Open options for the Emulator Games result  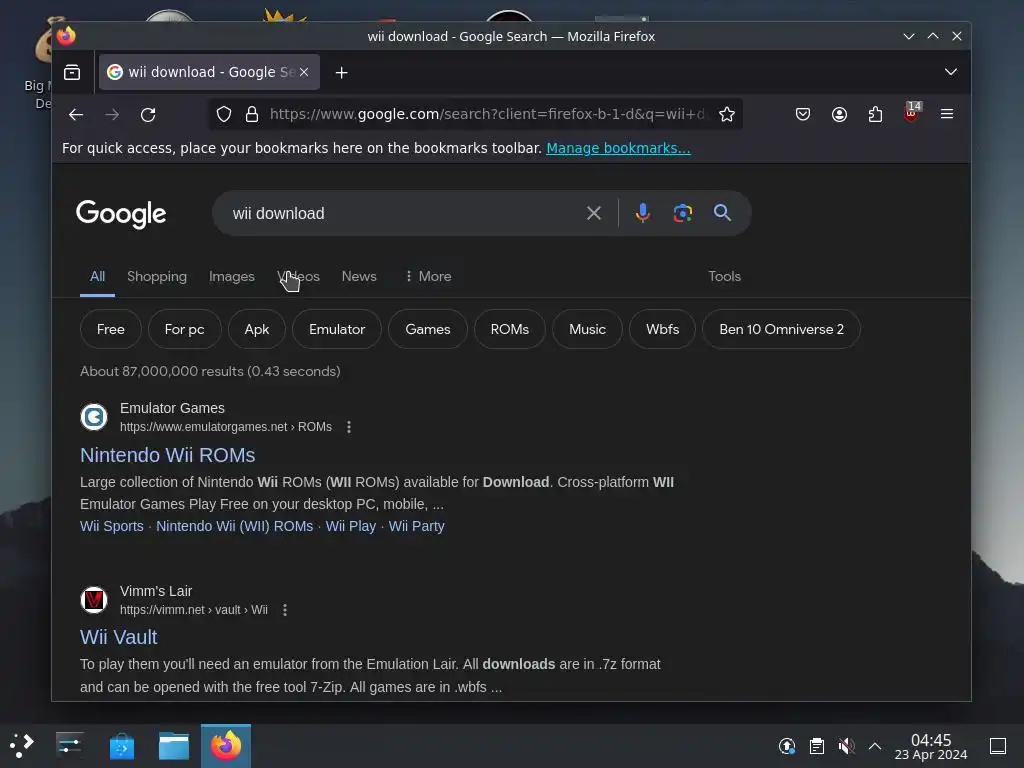click(x=349, y=427)
